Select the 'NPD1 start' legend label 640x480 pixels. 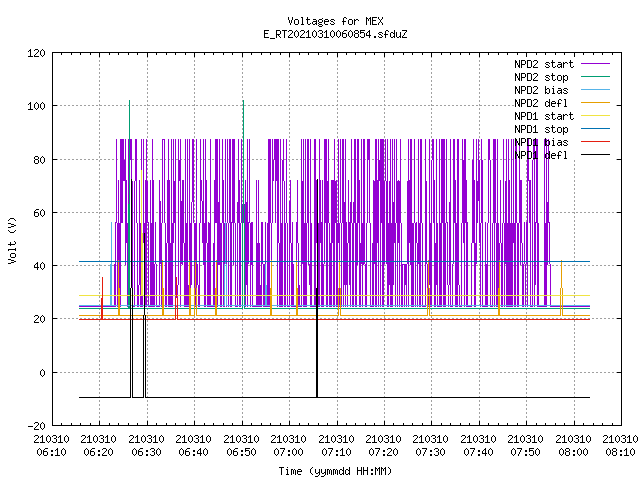pos(544,116)
